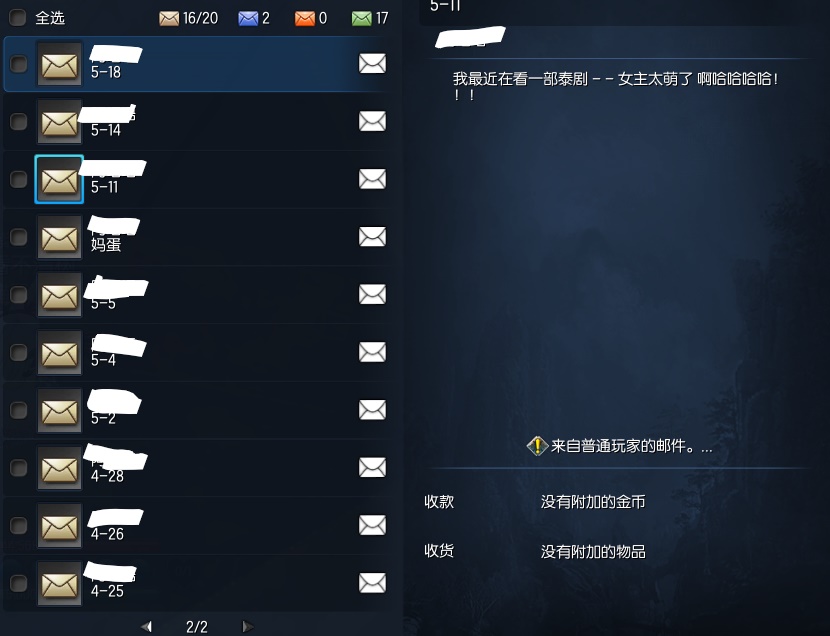830x636 pixels.
Task: Click the 16/20 mailbox count icon
Action: click(169, 19)
